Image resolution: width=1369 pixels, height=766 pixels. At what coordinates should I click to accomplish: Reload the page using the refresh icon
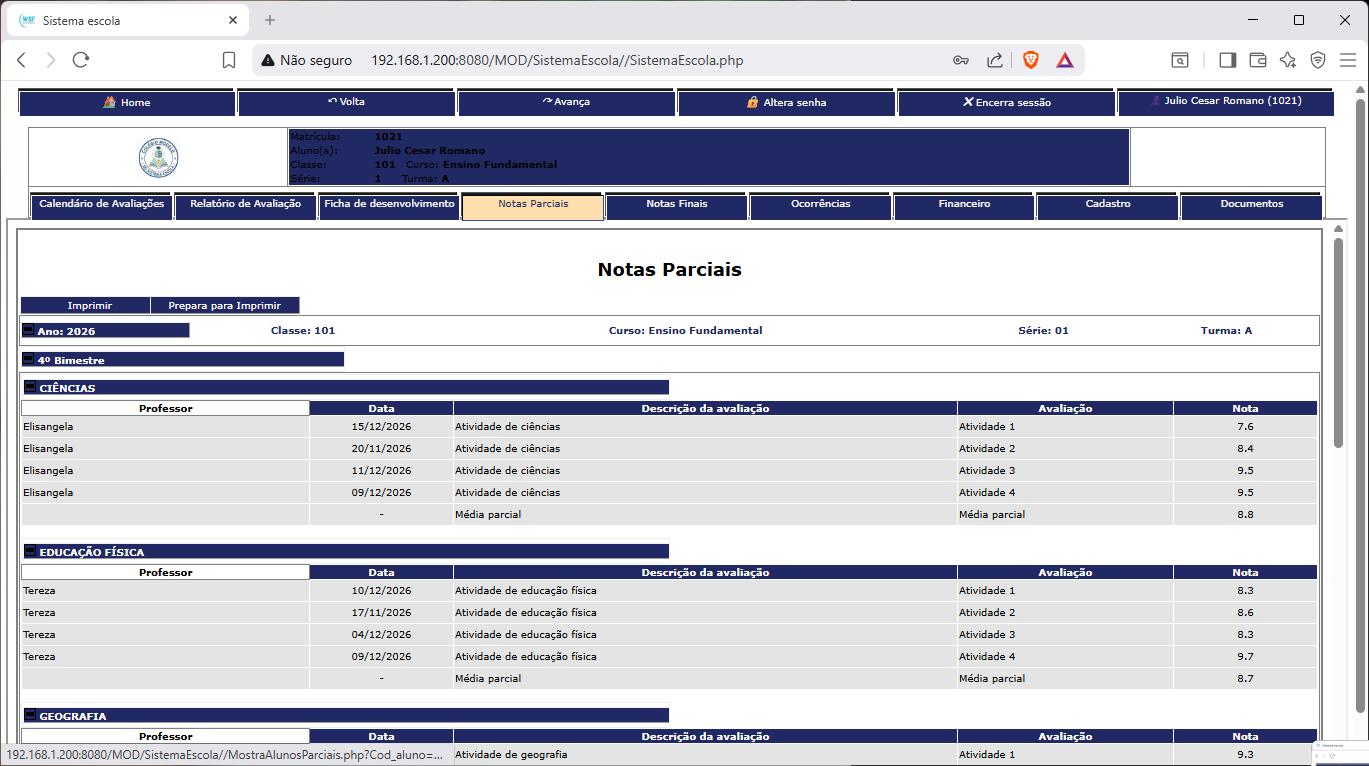tap(81, 60)
